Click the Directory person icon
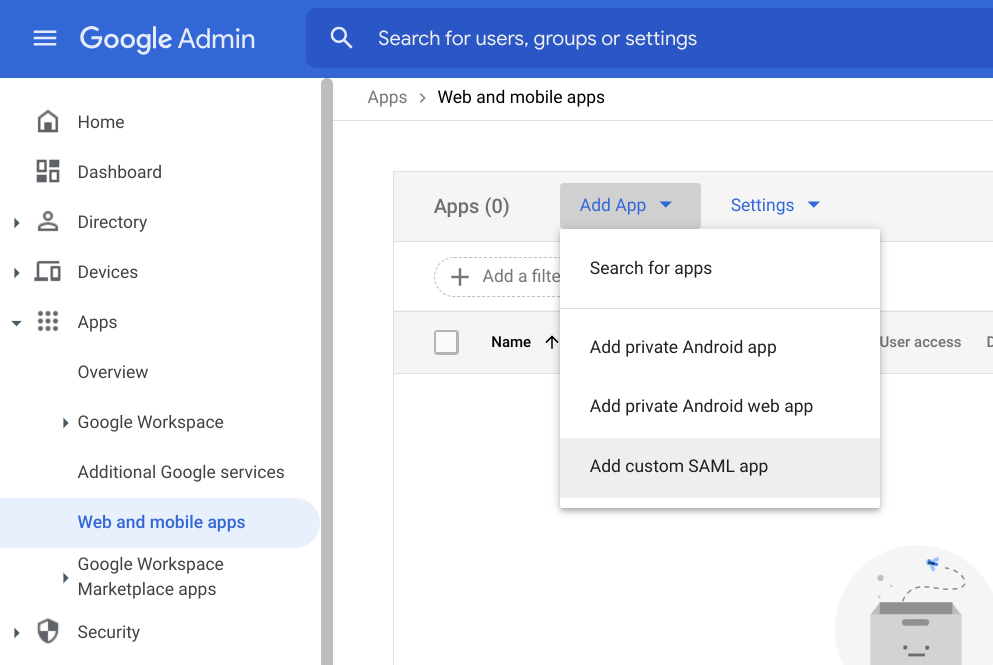Viewport: 993px width, 665px height. point(47,222)
